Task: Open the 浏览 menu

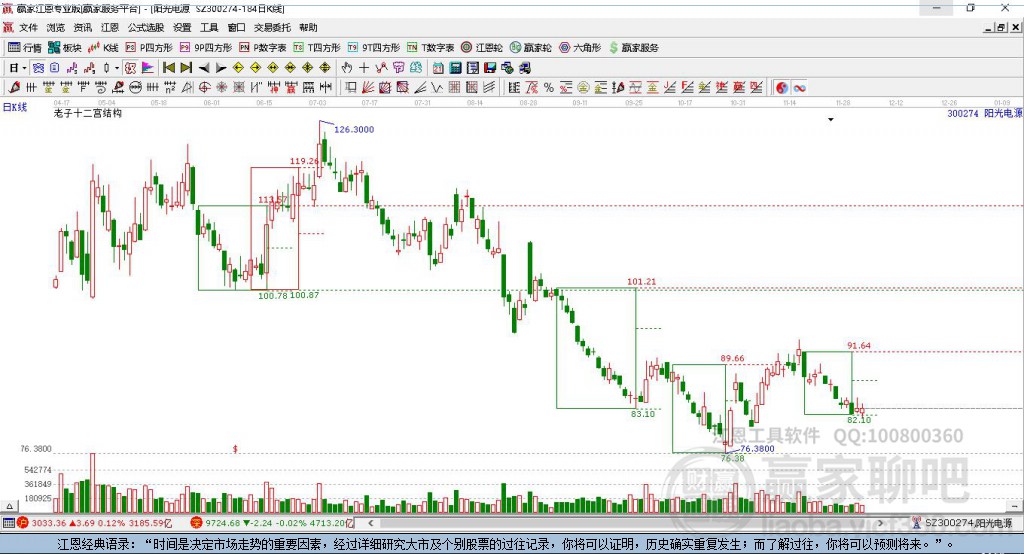Action: (x=56, y=27)
